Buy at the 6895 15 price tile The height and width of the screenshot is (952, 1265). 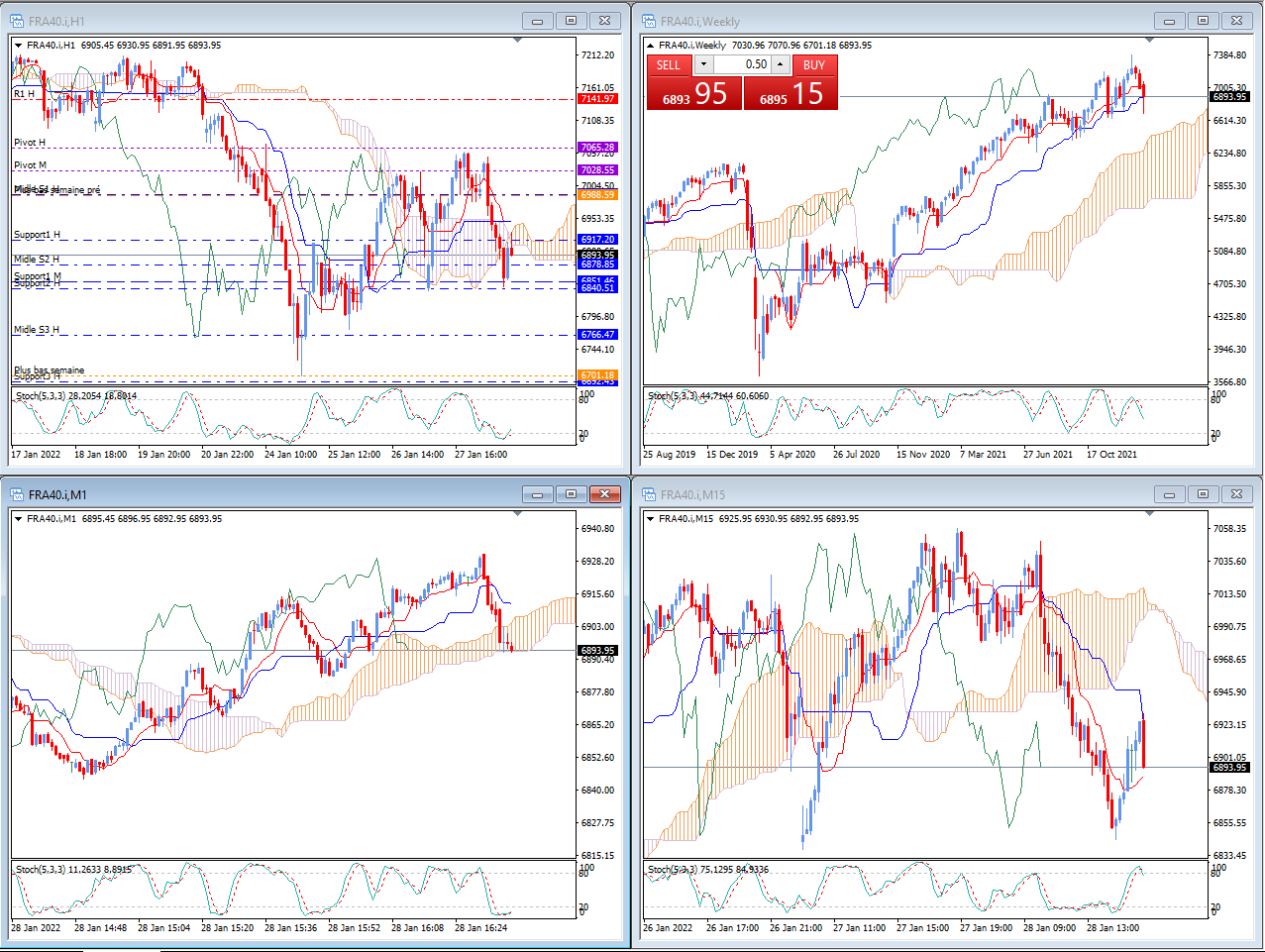pos(791,93)
